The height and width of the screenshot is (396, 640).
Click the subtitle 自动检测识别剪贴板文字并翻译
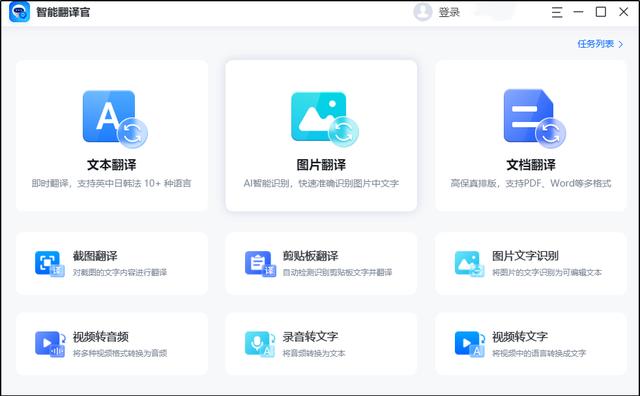point(338,272)
